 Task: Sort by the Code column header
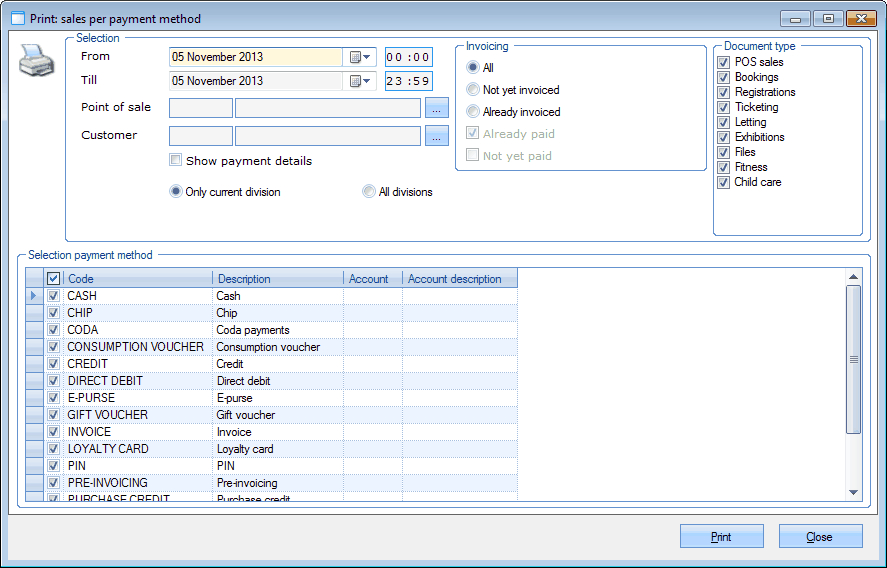click(x=138, y=279)
